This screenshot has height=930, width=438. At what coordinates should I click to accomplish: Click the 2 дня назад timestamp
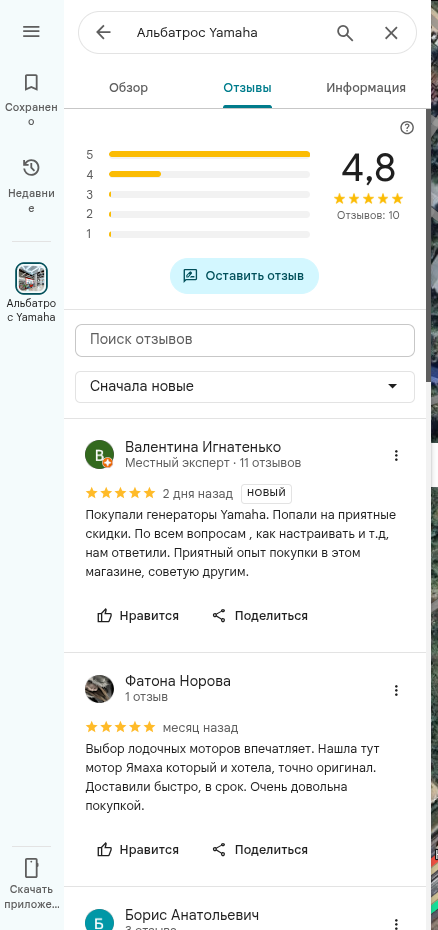(198, 493)
